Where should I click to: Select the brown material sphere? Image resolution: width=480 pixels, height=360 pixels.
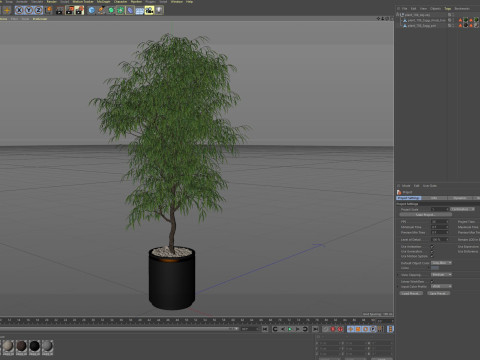coord(21,346)
